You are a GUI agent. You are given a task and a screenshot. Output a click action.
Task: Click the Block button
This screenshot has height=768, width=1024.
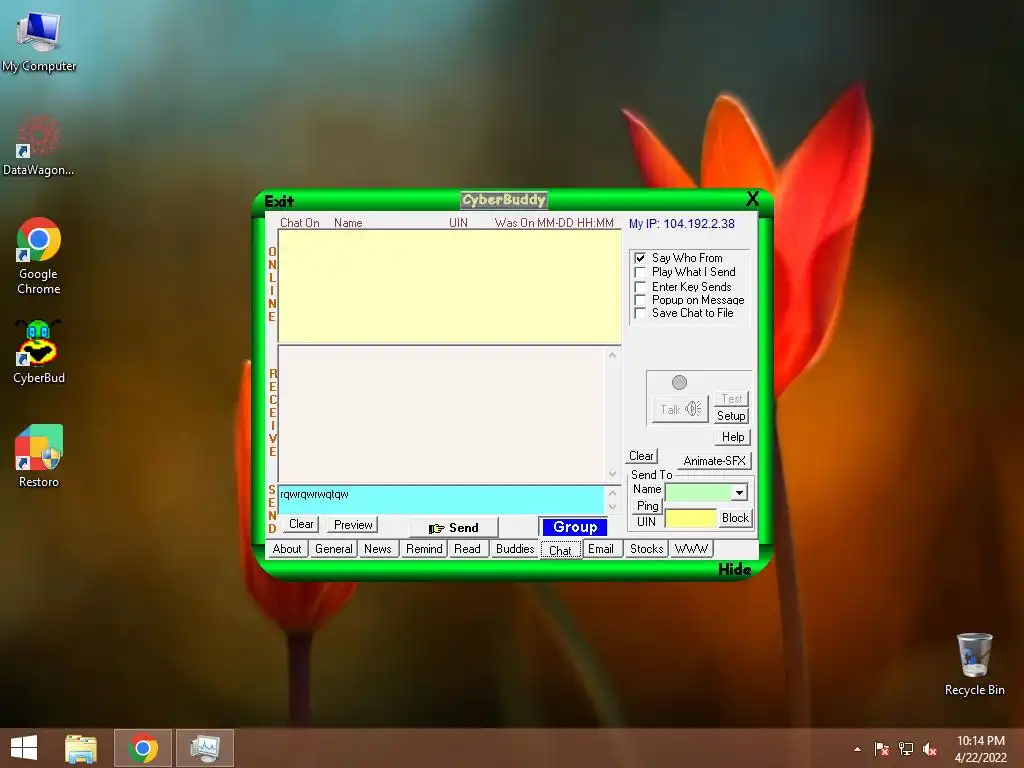[x=735, y=518]
